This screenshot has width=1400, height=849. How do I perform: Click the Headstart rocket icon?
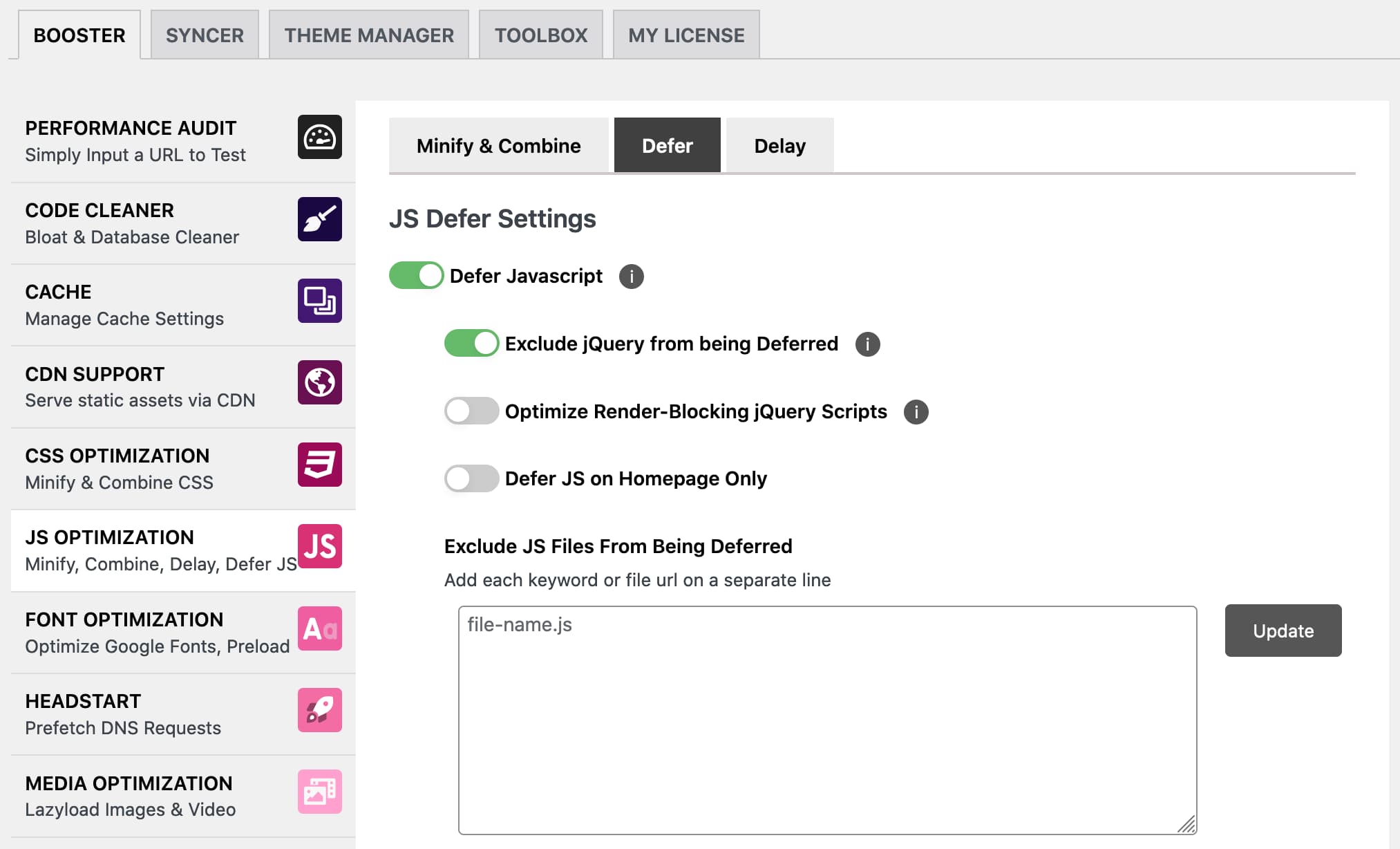(x=320, y=710)
